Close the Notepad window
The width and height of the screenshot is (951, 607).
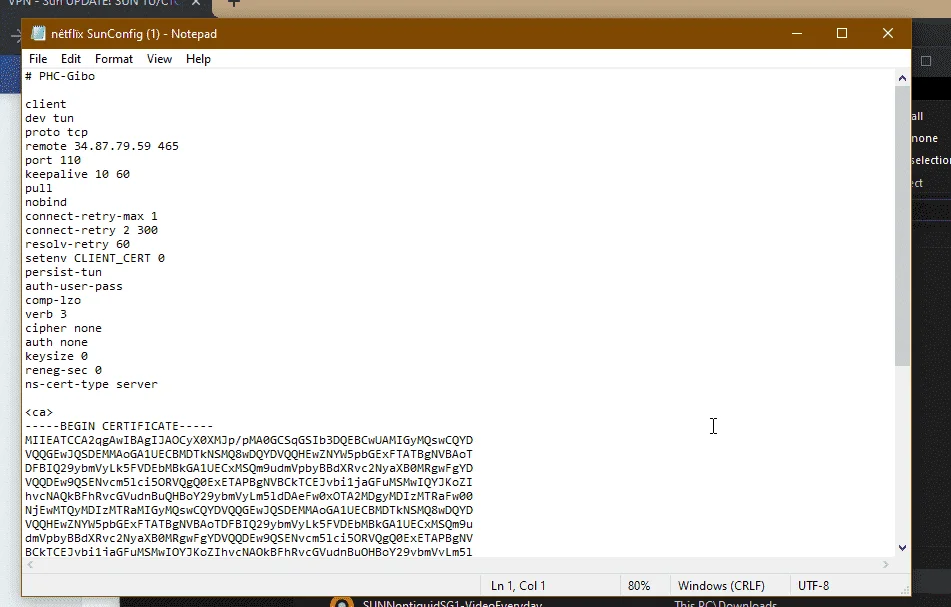point(887,33)
